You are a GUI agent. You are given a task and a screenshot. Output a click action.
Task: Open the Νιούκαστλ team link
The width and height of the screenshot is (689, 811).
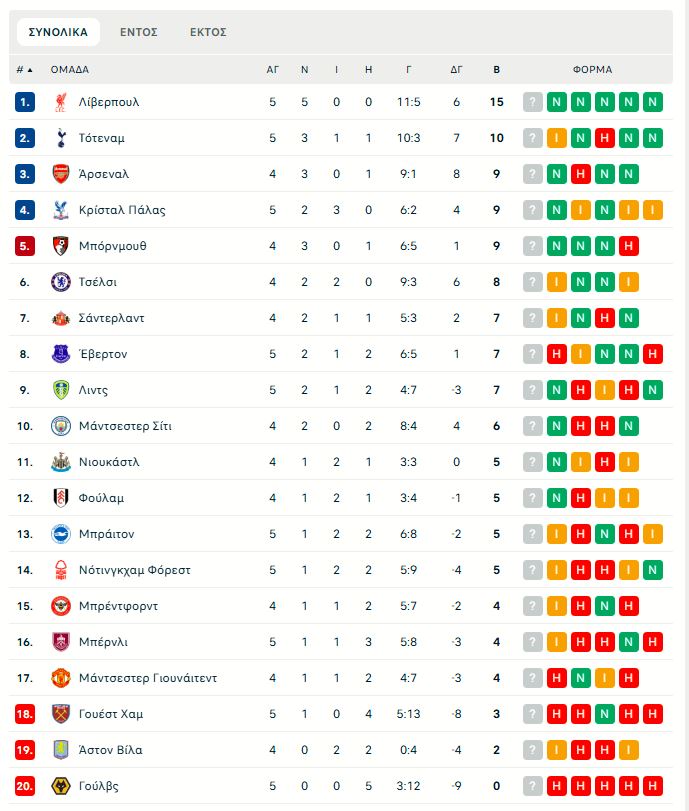109,462
